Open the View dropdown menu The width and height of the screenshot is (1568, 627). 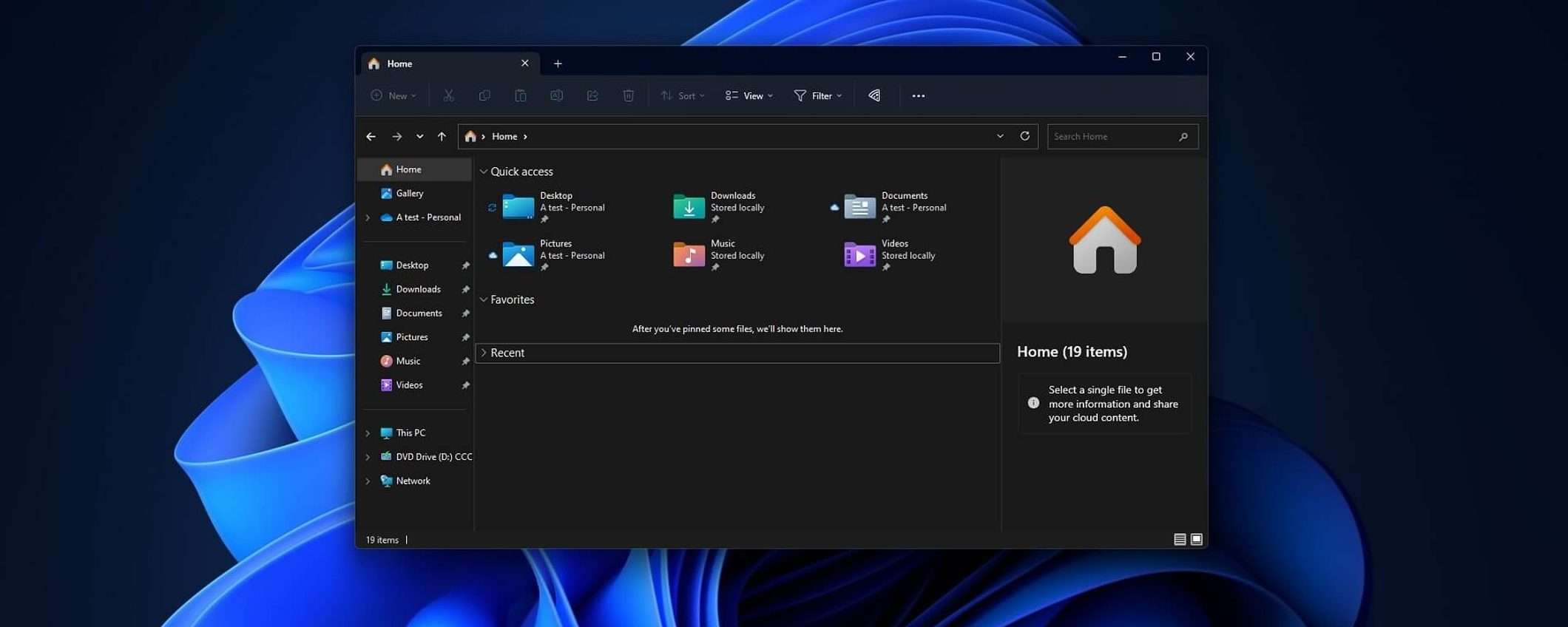pyautogui.click(x=749, y=95)
